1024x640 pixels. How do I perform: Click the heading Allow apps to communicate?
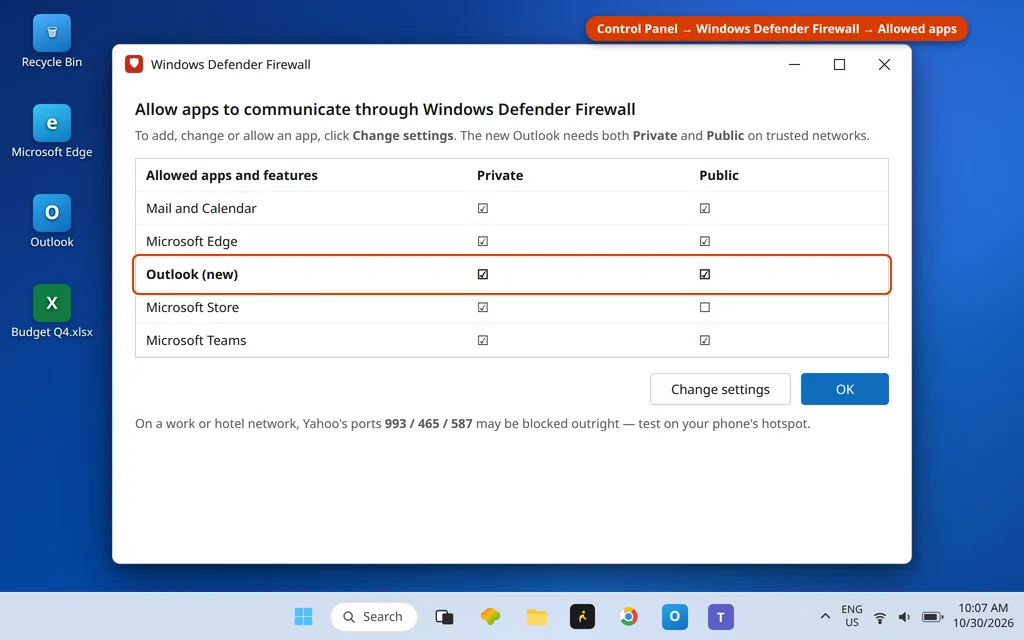tap(385, 109)
